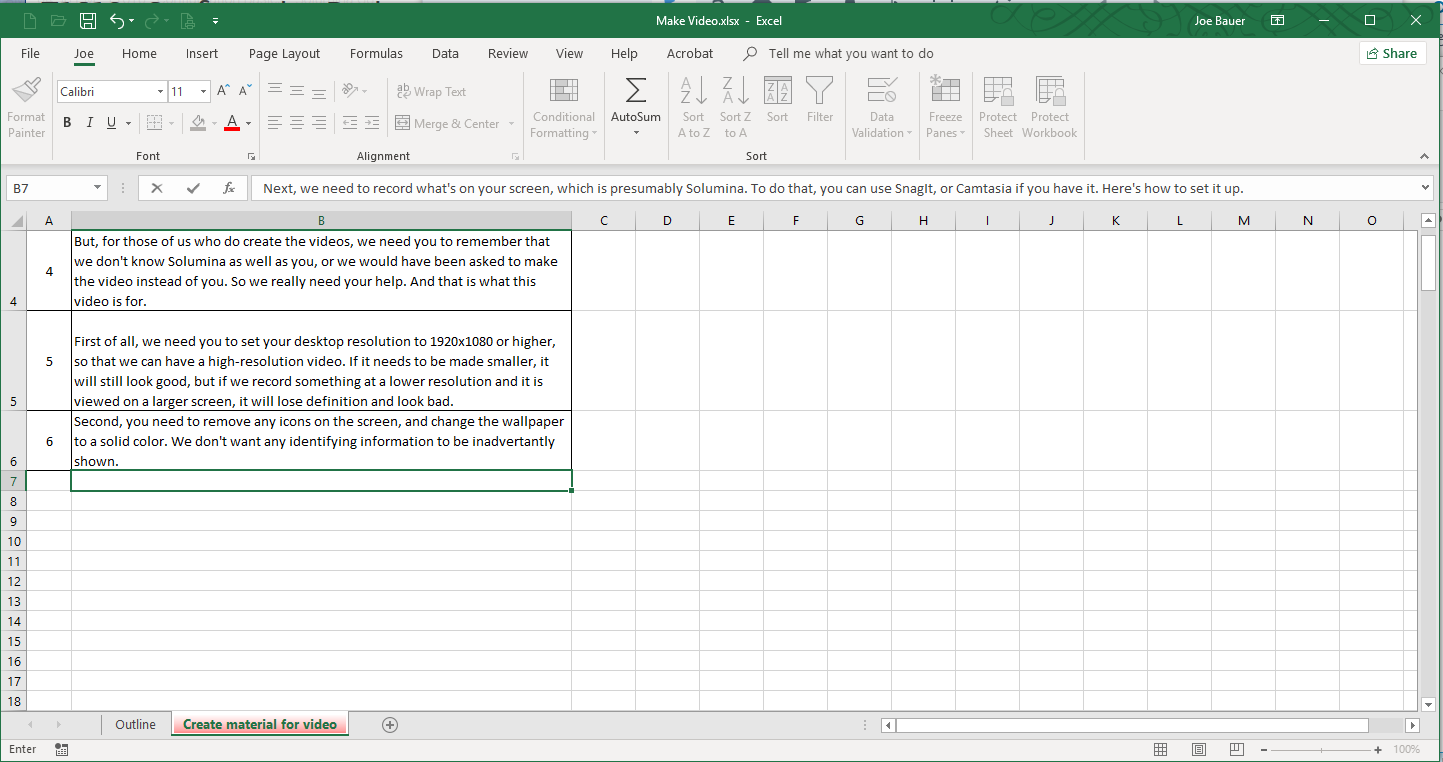Screen dimensions: 1443x762
Task: Open the font size 11 dropdown
Action: [x=204, y=92]
